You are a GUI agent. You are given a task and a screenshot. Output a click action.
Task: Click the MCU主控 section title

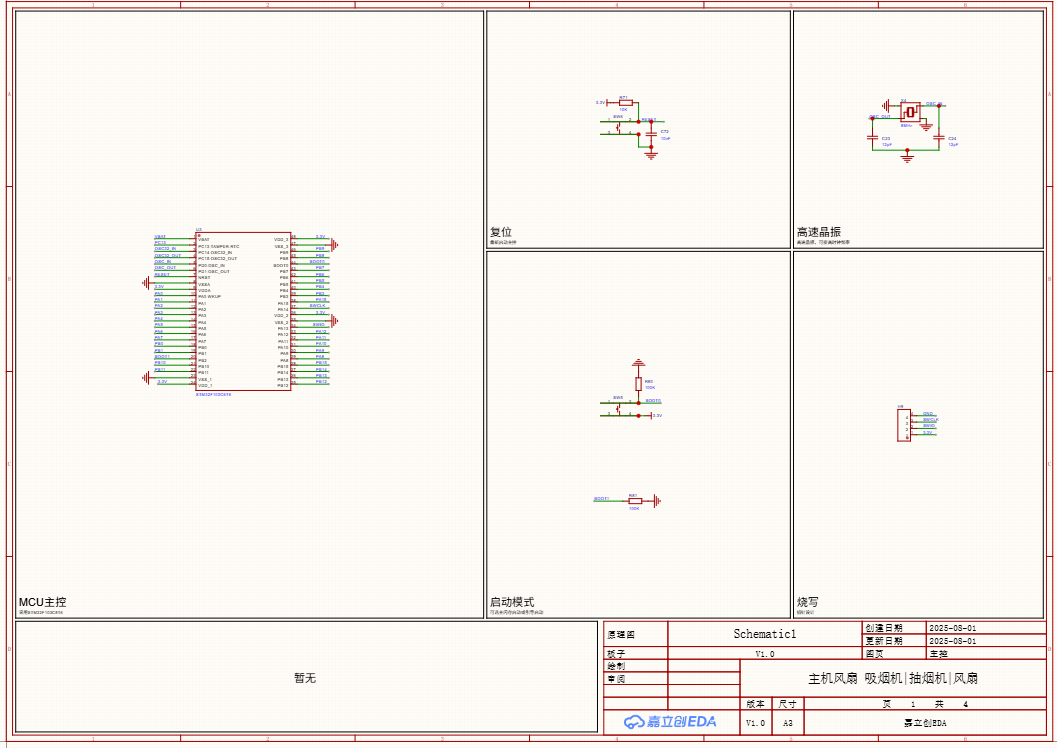pos(42,602)
